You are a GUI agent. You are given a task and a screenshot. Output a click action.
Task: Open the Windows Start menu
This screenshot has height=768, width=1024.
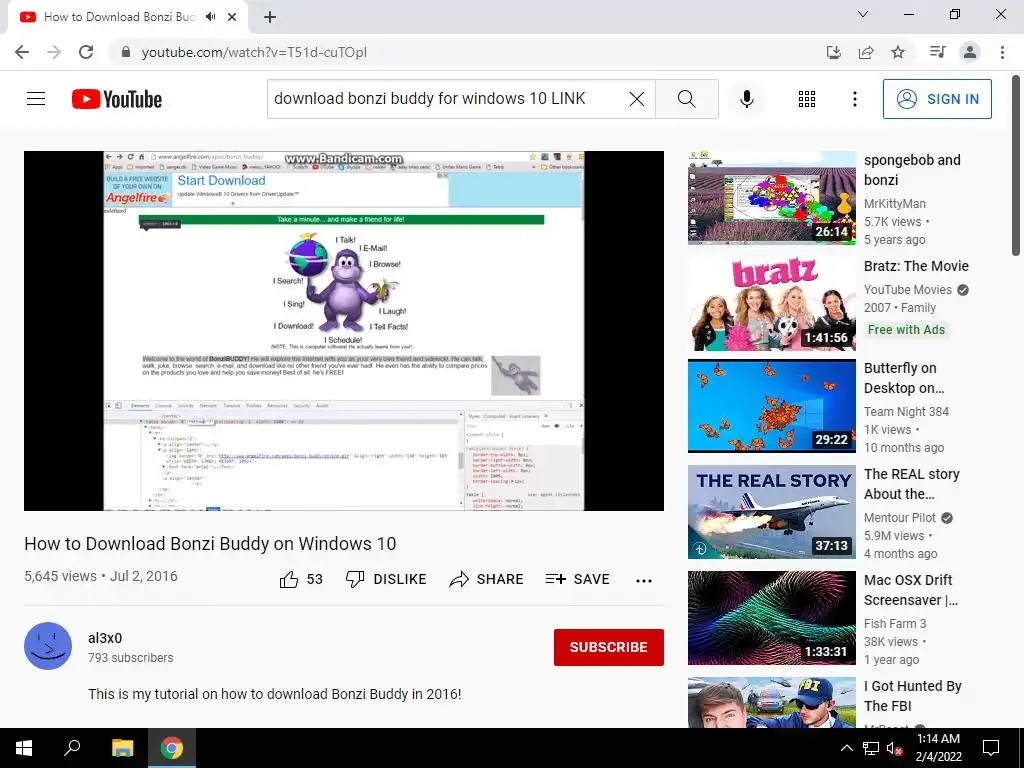pos(24,748)
